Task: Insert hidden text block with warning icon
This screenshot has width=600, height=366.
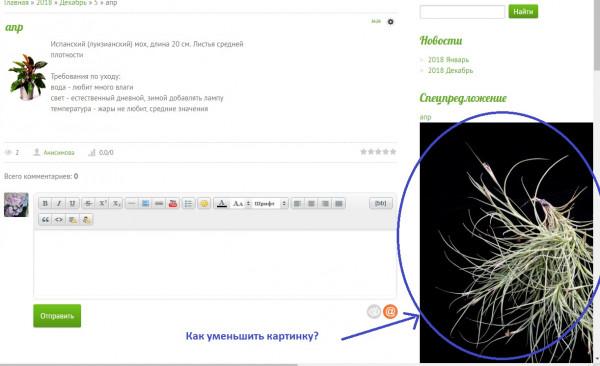Action: coord(72,220)
